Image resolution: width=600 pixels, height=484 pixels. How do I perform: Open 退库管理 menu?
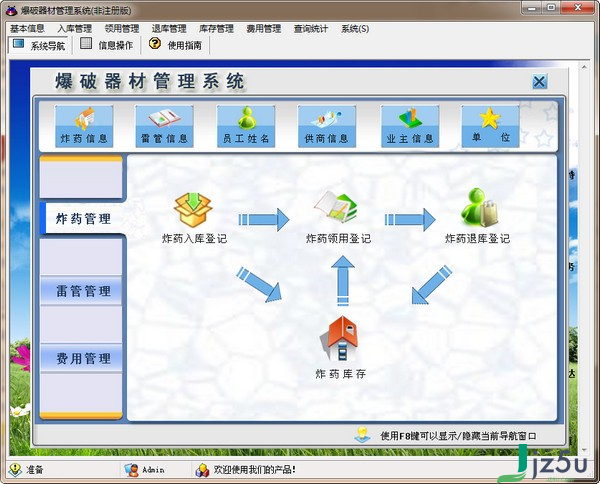[x=169, y=28]
